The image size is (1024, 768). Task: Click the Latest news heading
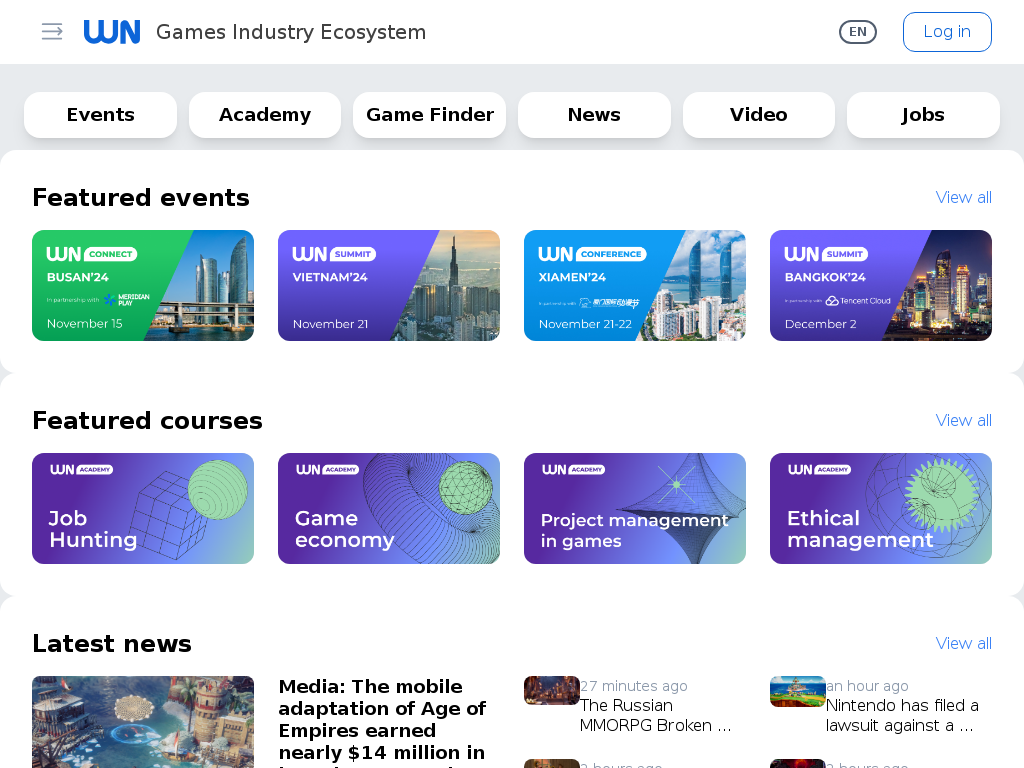click(112, 643)
